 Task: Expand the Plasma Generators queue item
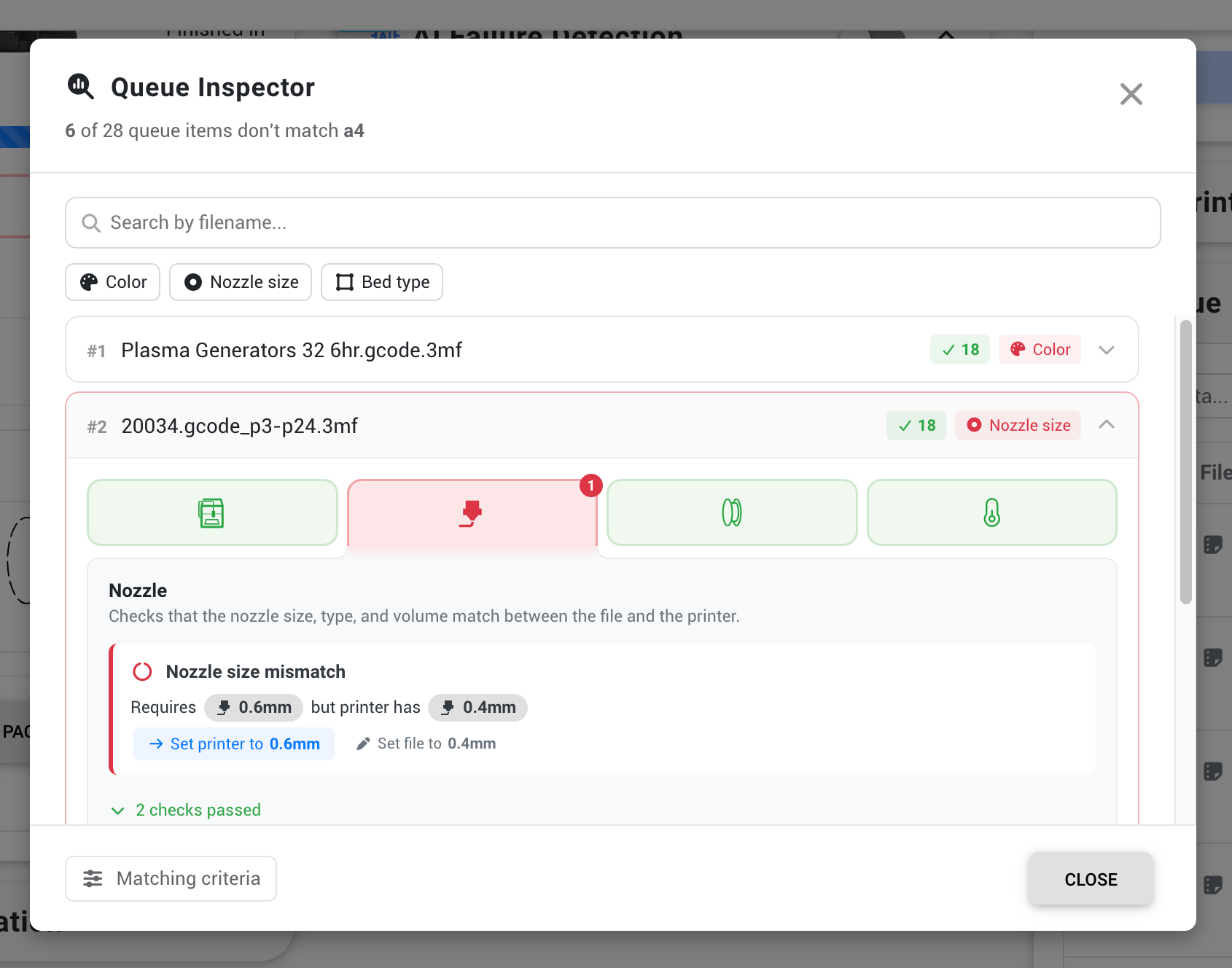pos(1107,350)
